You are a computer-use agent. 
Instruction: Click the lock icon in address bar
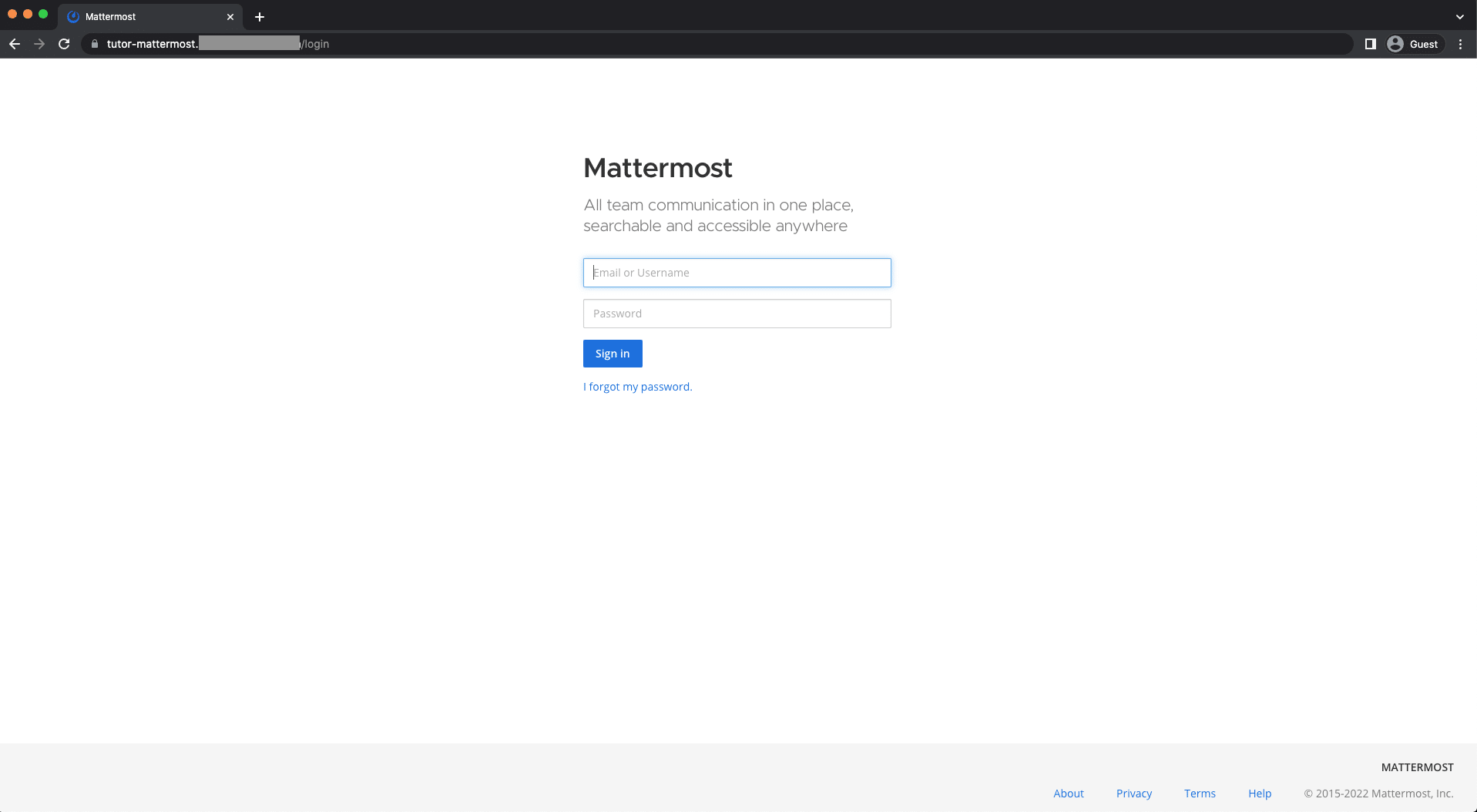click(95, 44)
